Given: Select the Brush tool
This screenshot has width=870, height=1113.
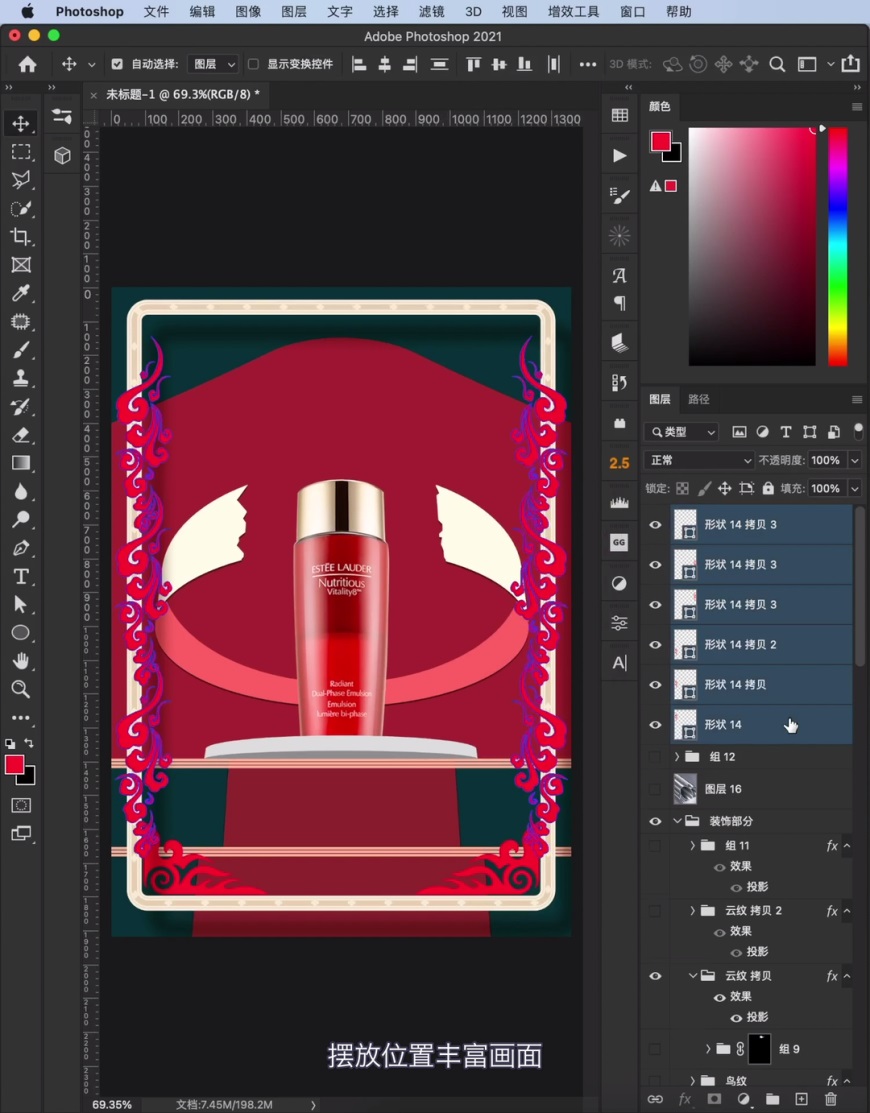Looking at the screenshot, I should tap(21, 350).
